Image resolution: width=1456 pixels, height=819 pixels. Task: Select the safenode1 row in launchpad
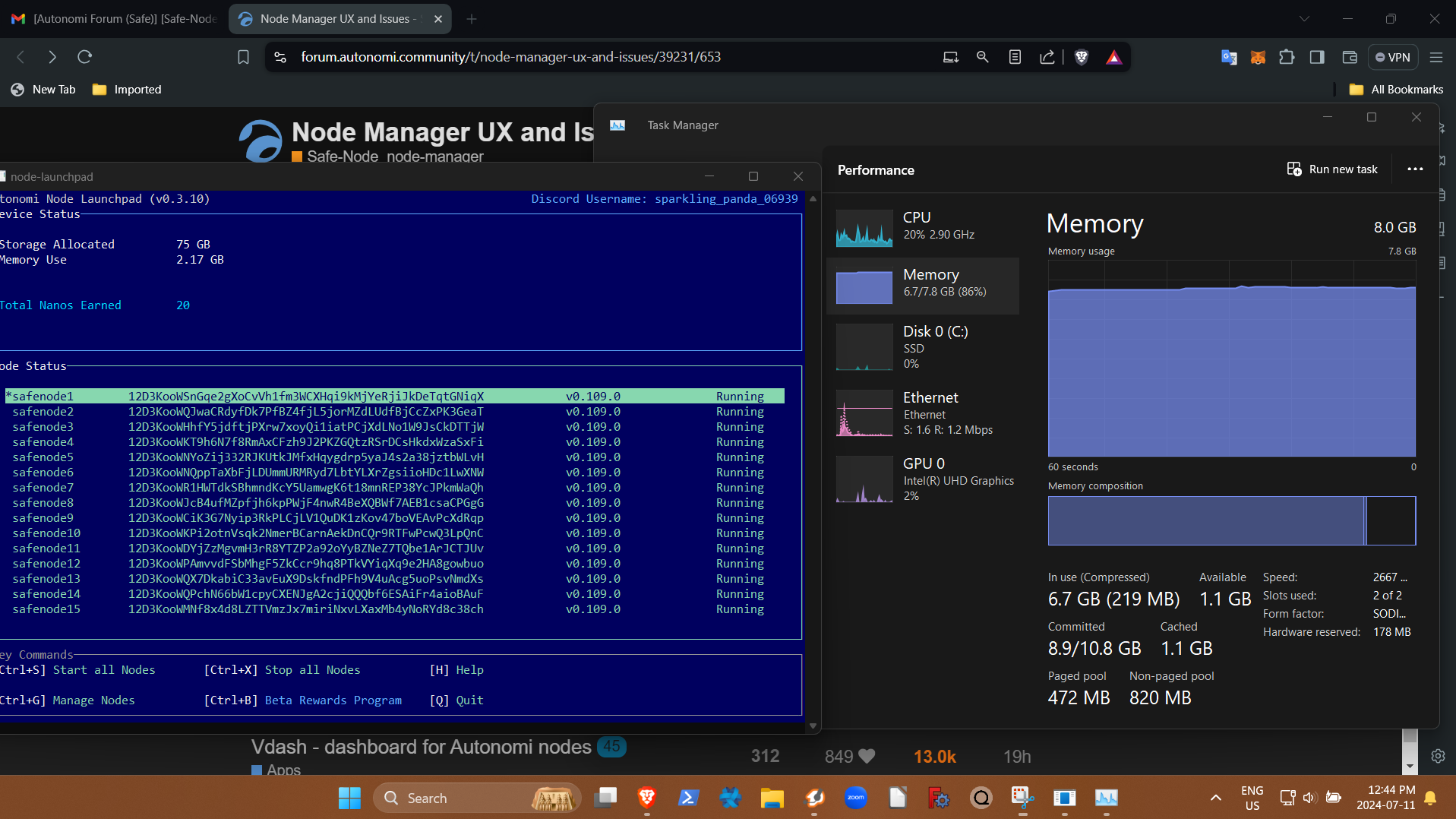[x=395, y=396]
